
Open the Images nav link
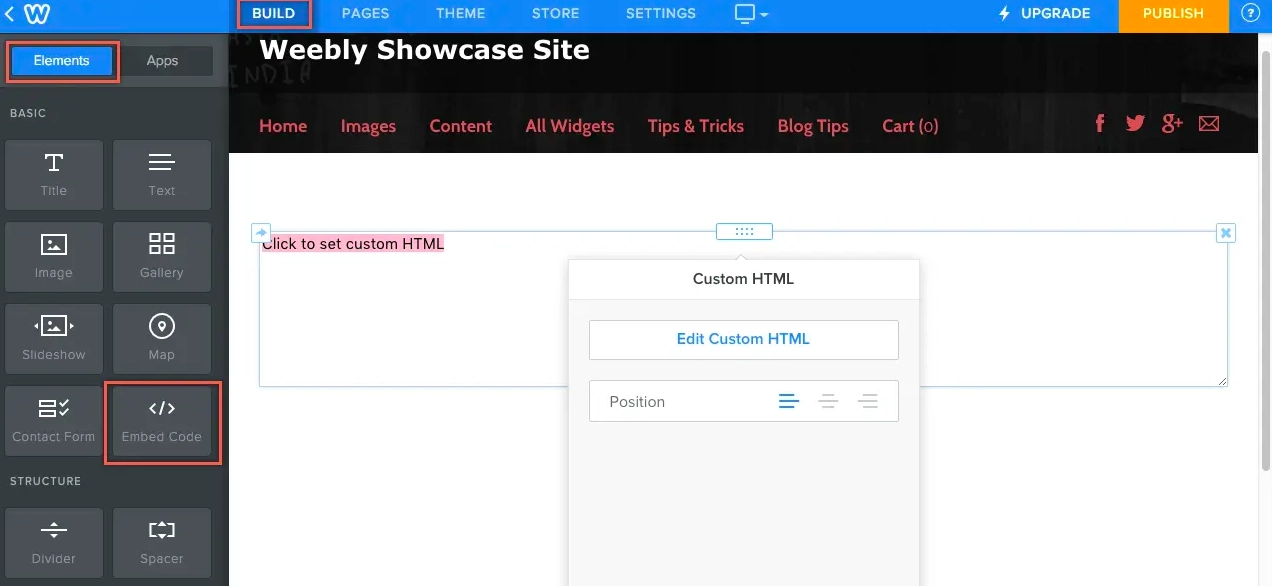368,126
